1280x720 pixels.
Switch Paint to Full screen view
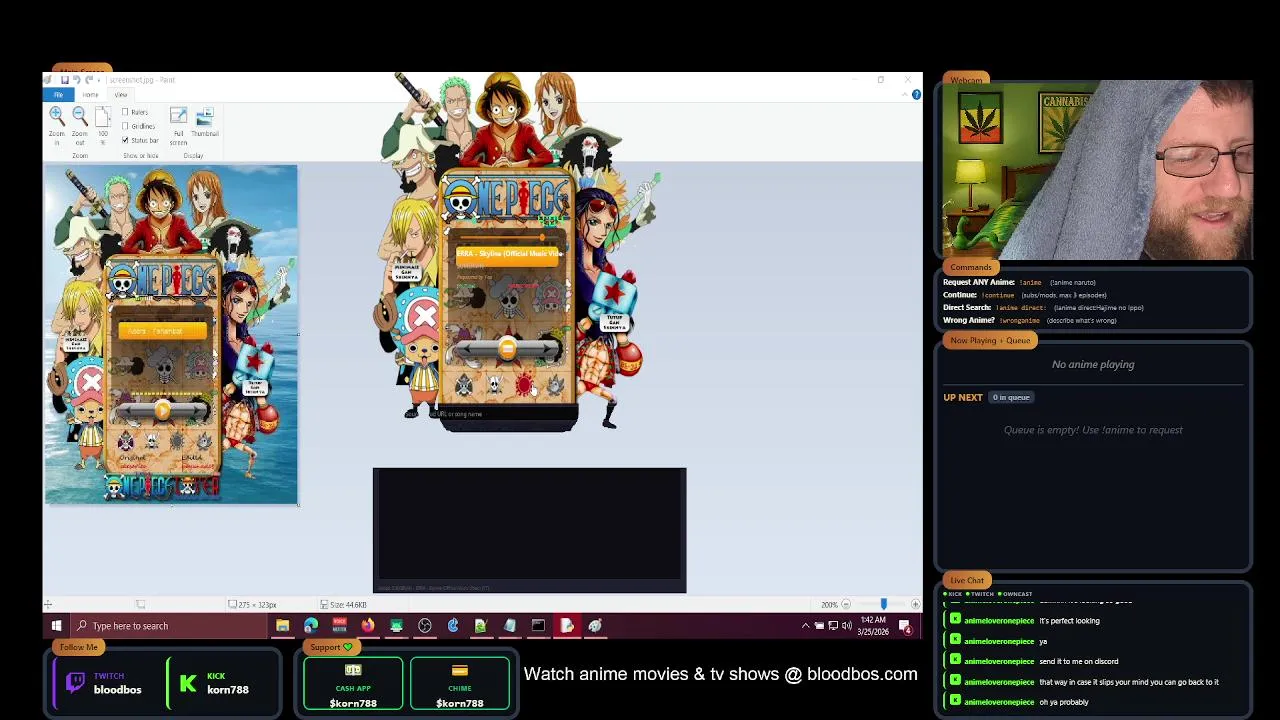(178, 116)
